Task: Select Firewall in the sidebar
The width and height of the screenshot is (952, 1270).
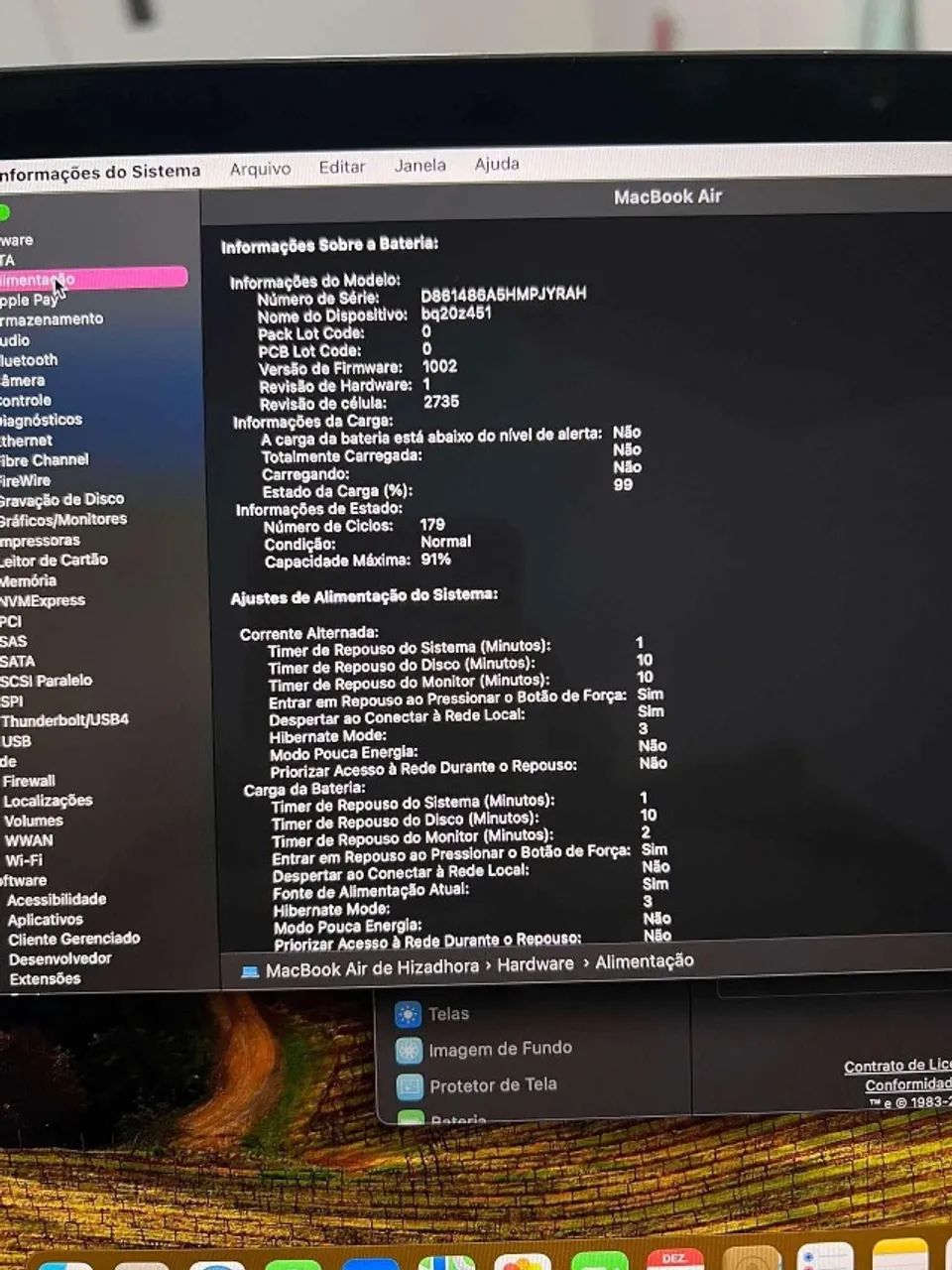Action: (x=29, y=781)
